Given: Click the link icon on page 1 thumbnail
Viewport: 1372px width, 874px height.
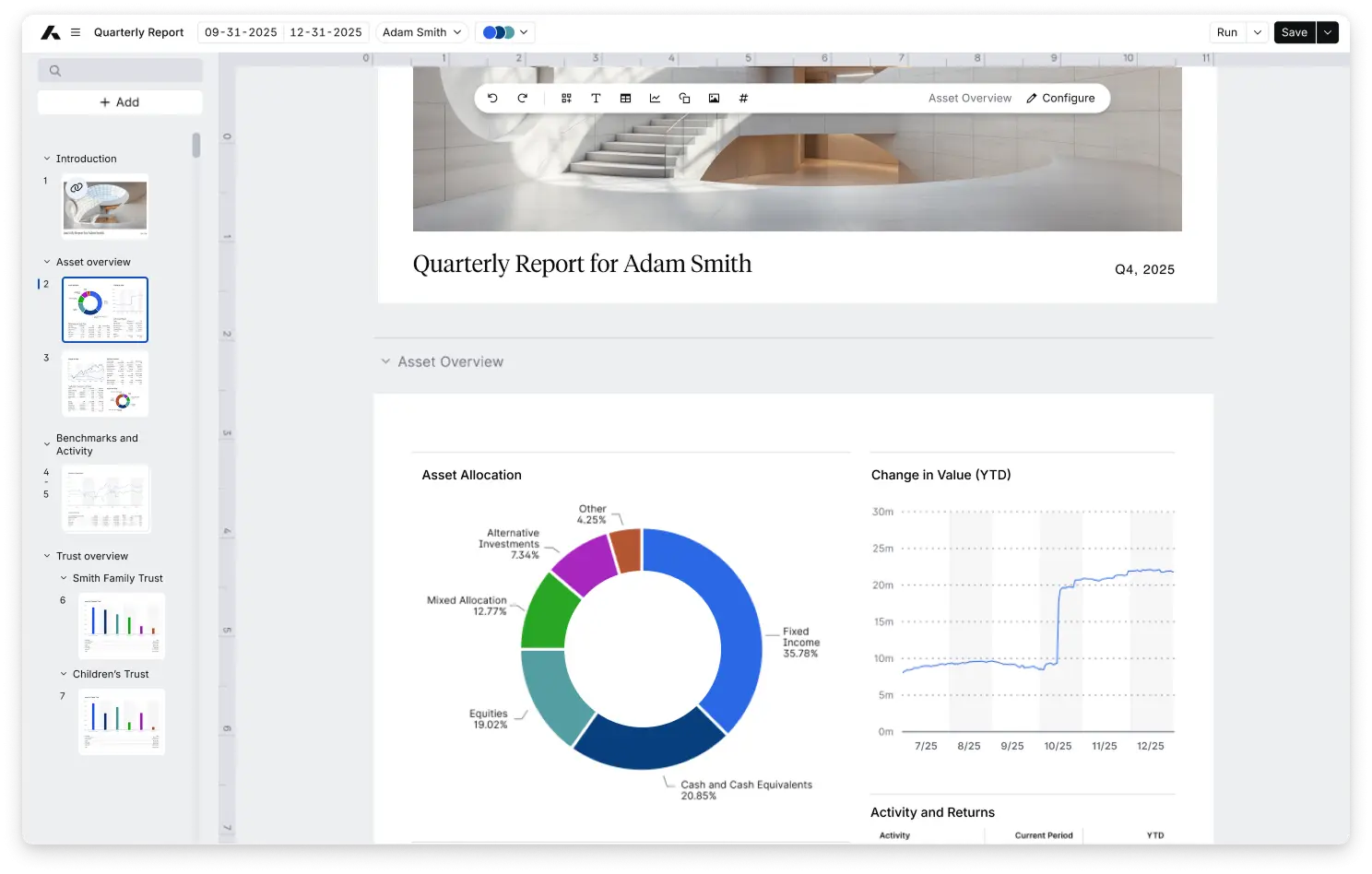Looking at the screenshot, I should (77, 187).
